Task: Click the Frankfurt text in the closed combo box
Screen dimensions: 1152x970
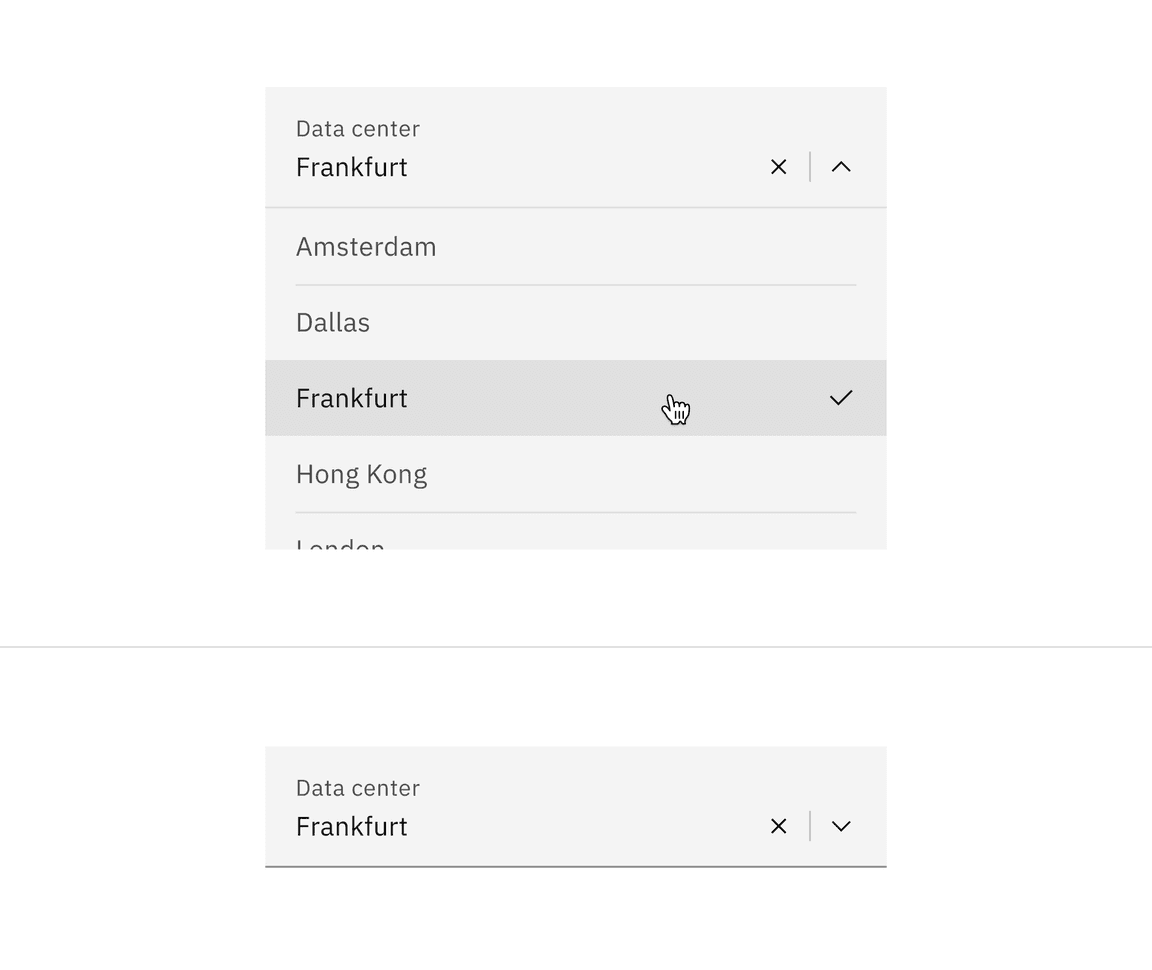Action: tap(351, 826)
